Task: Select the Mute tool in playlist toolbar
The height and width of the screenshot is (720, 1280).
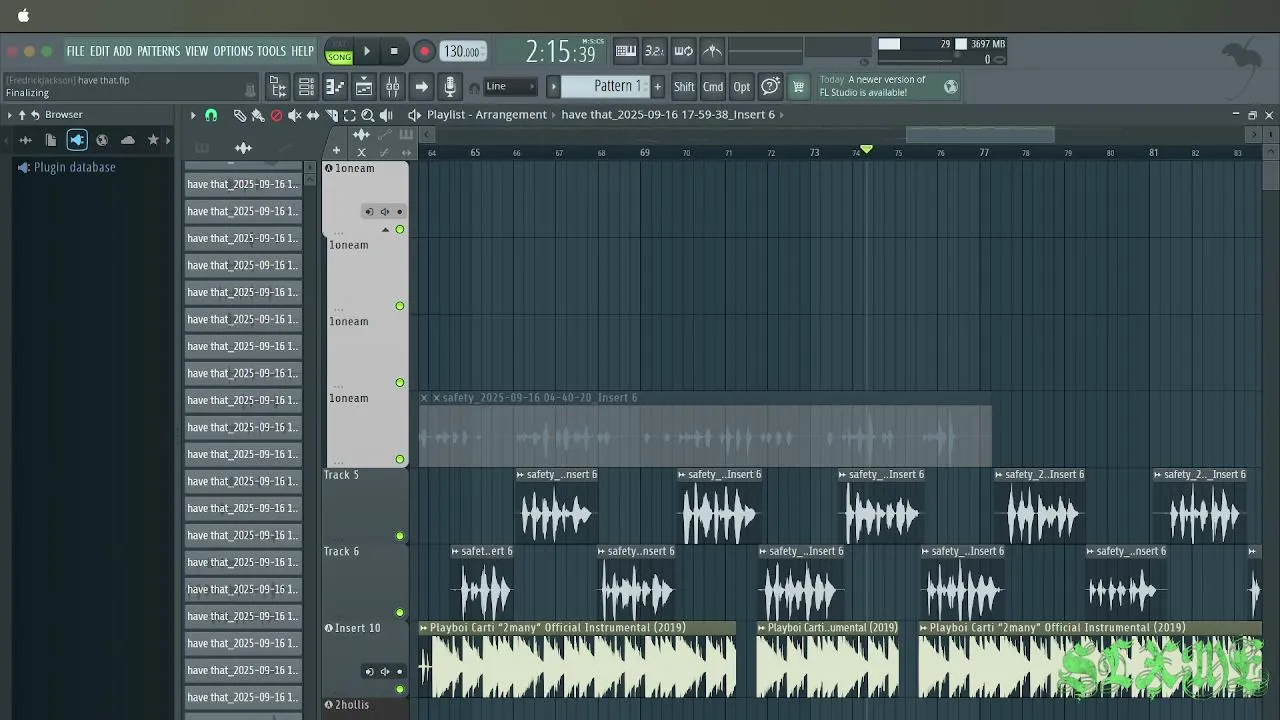Action: (x=295, y=115)
